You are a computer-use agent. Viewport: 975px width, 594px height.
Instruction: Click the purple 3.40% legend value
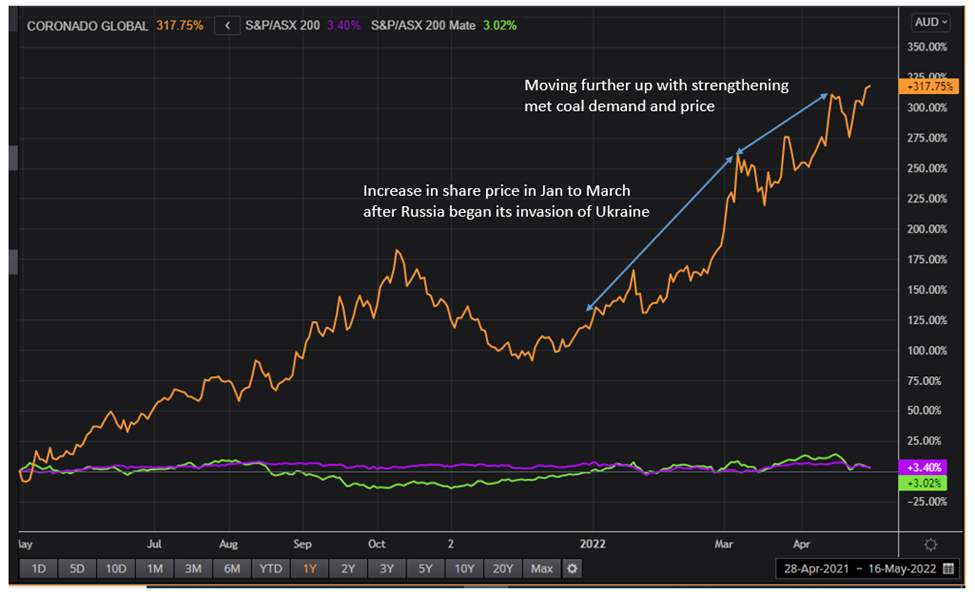click(344, 26)
